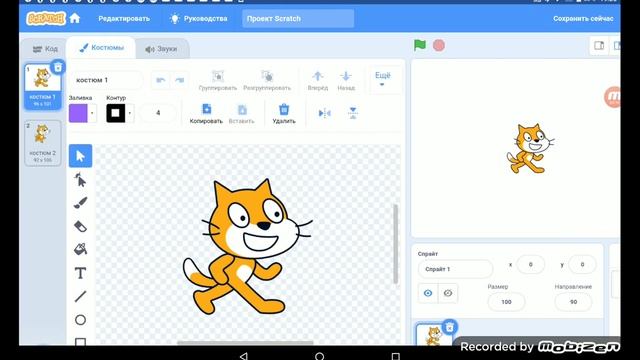Switch to the Код tab

[x=45, y=49]
